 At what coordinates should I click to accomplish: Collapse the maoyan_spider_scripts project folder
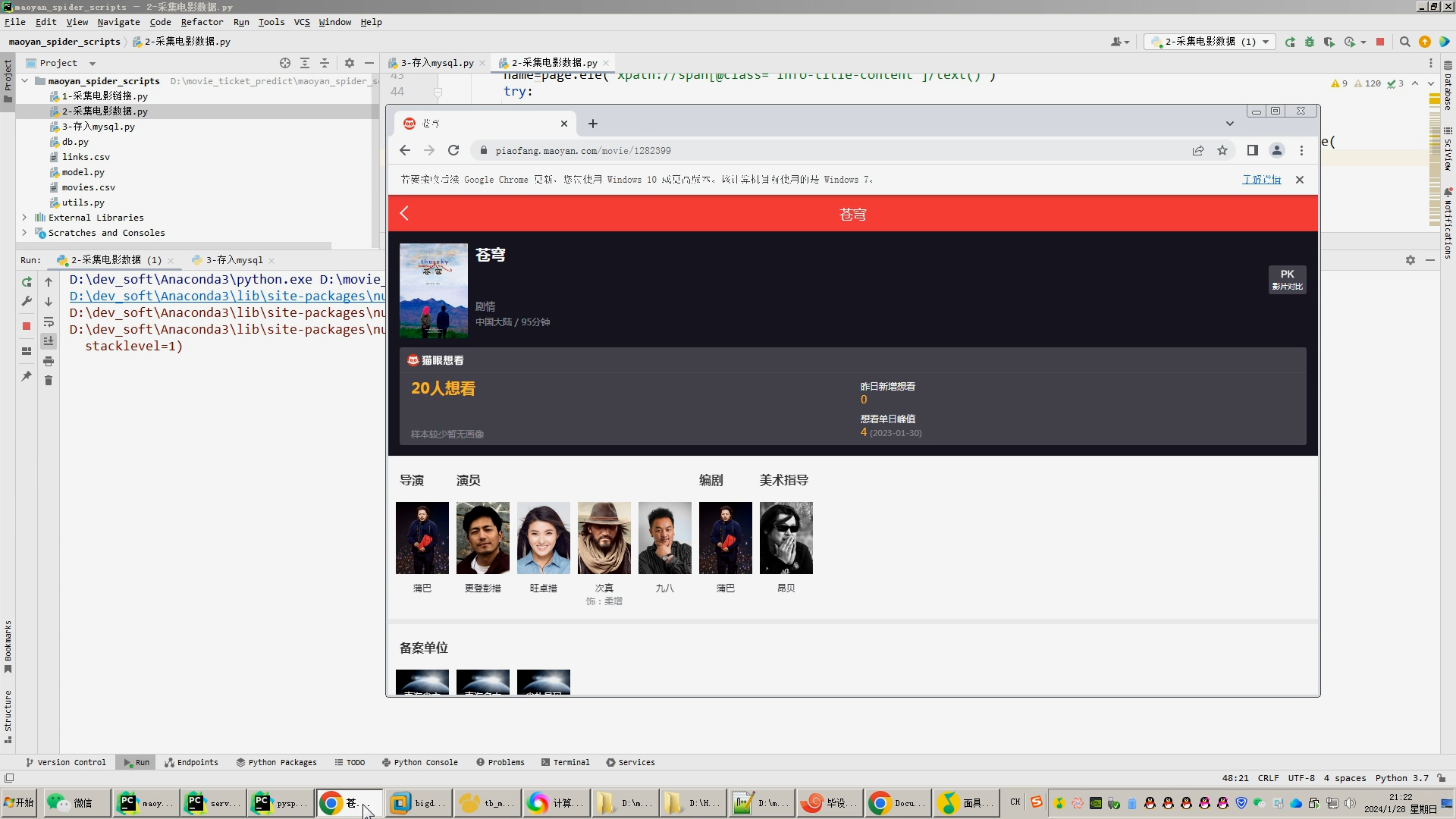(x=24, y=81)
